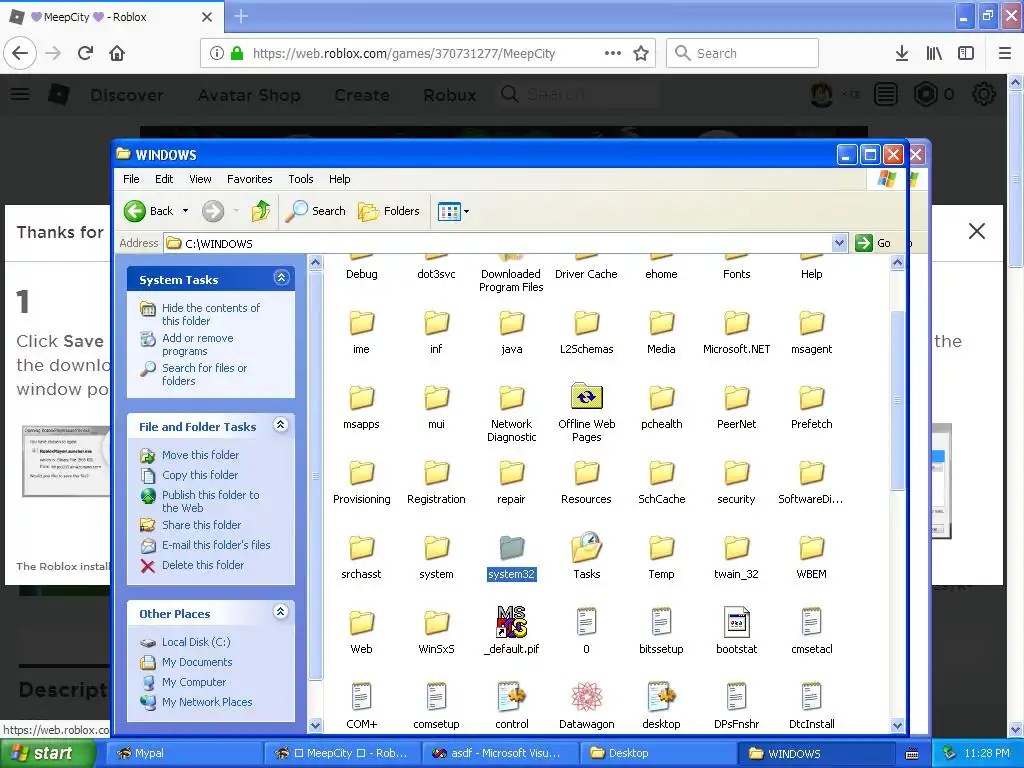The image size is (1024, 768).
Task: Open the View menu
Action: tap(200, 179)
